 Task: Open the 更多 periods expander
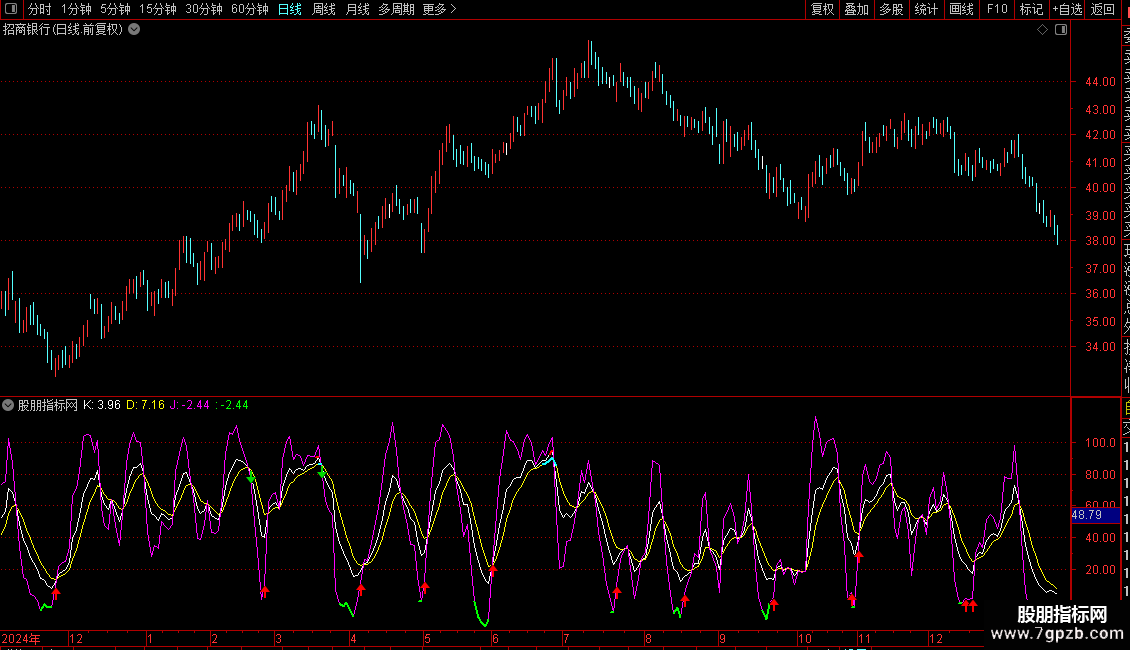pyautogui.click(x=439, y=9)
